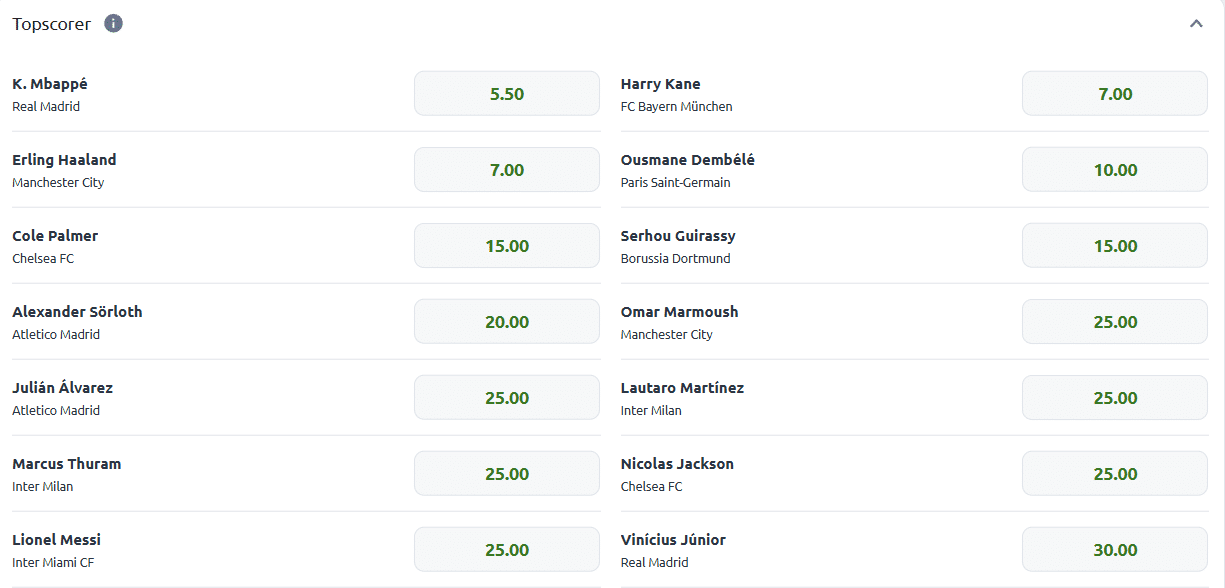Viewport: 1225px width, 588px height.
Task: Pick Erling Haaland top scorer odds
Action: 507,170
